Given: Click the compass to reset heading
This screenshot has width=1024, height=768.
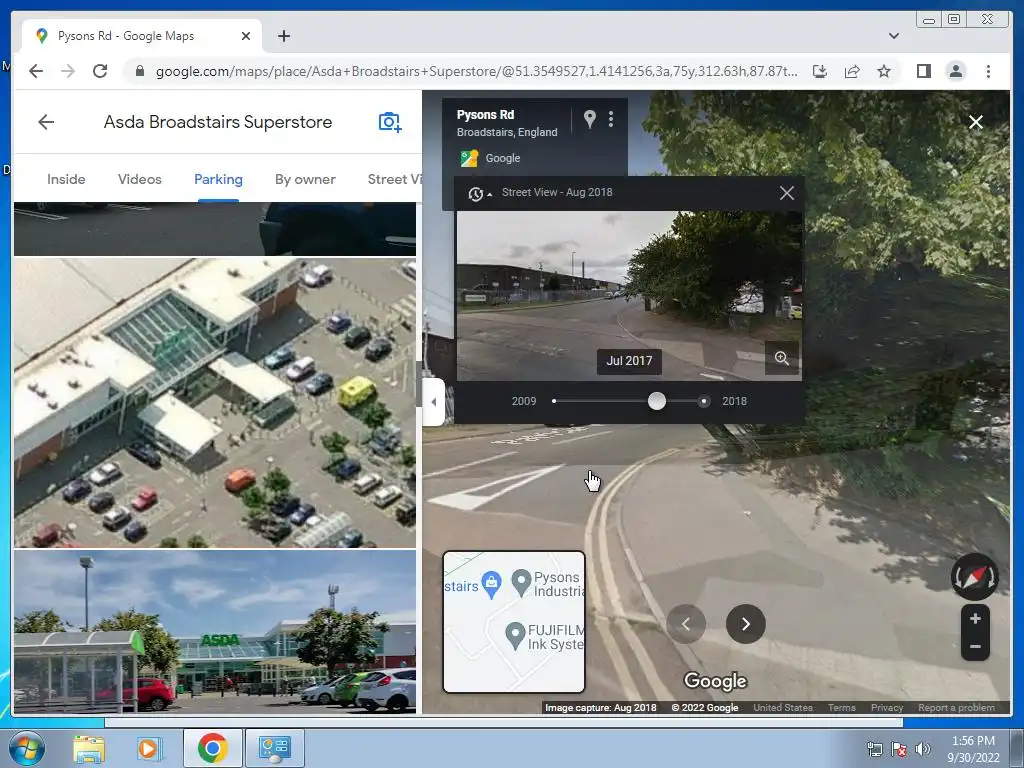Looking at the screenshot, I should [x=974, y=577].
